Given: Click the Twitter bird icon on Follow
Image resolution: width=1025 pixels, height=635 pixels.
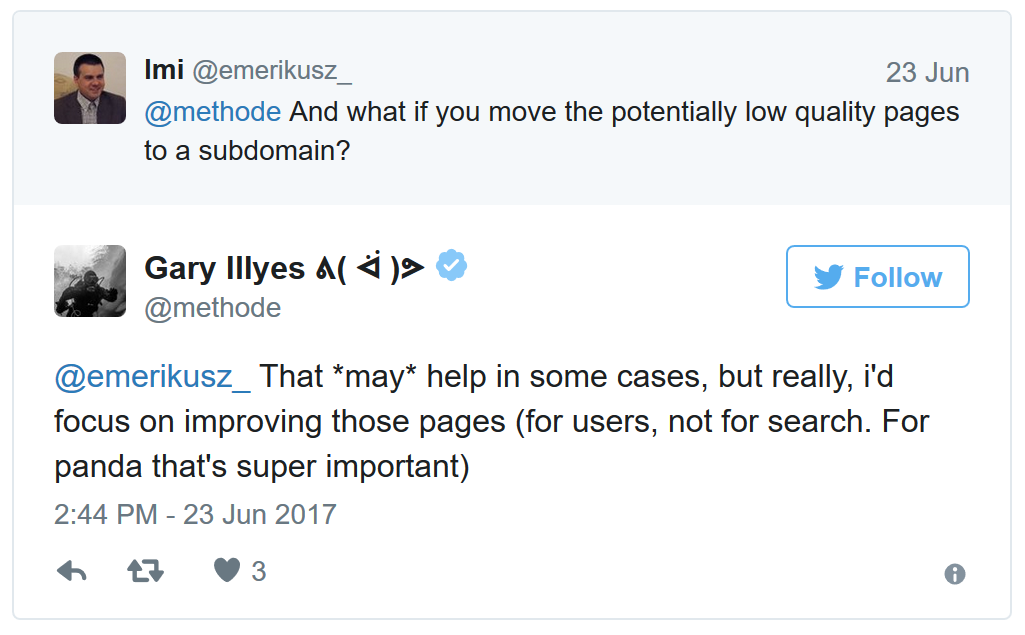Looking at the screenshot, I should point(828,277).
